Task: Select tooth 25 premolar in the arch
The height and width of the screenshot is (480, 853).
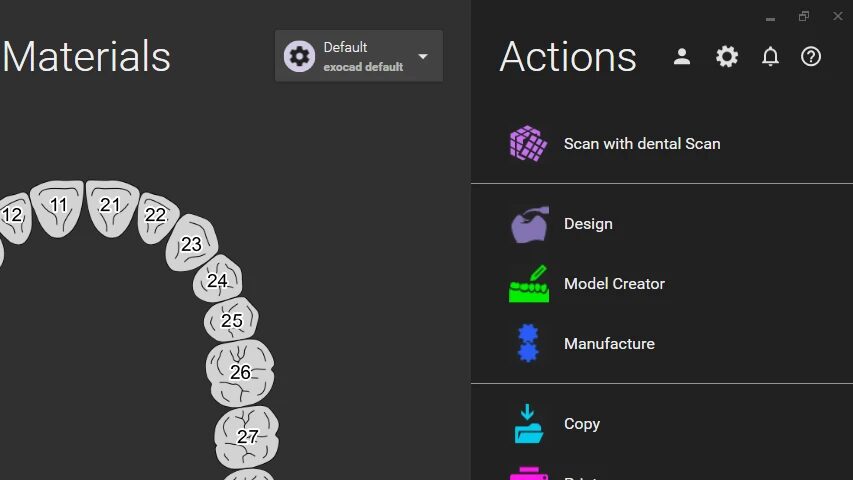Action: point(231,320)
